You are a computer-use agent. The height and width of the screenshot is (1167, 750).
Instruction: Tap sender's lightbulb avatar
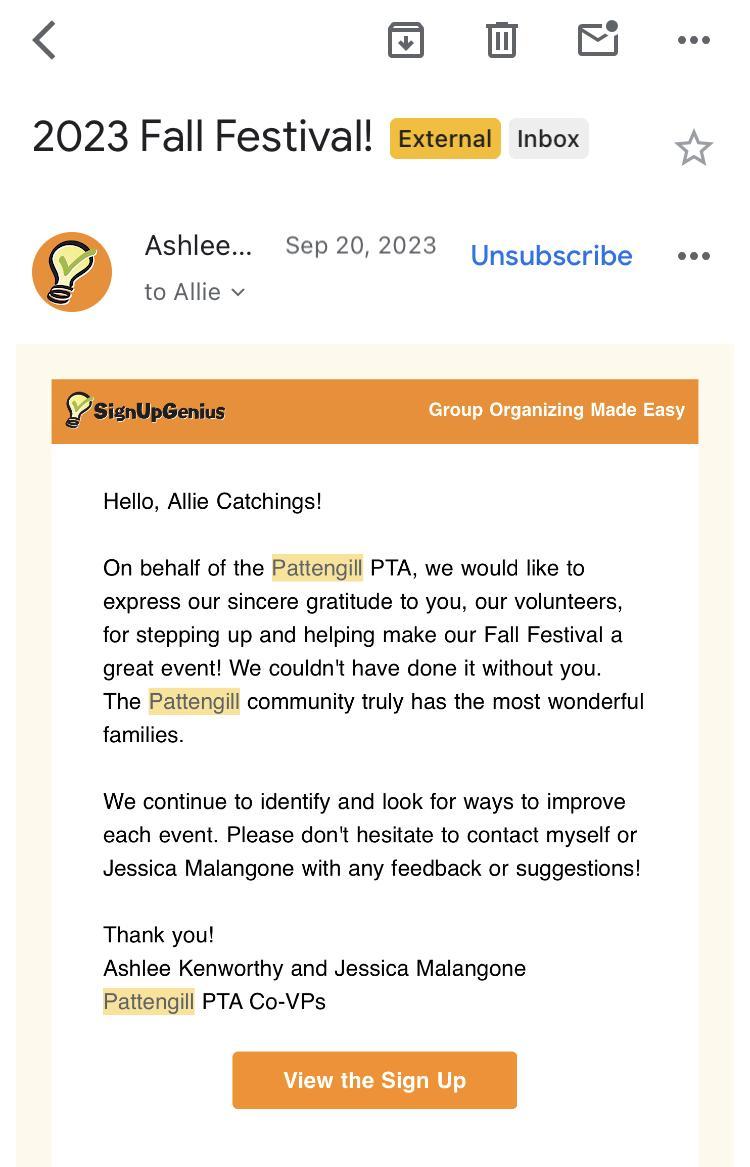coord(72,272)
